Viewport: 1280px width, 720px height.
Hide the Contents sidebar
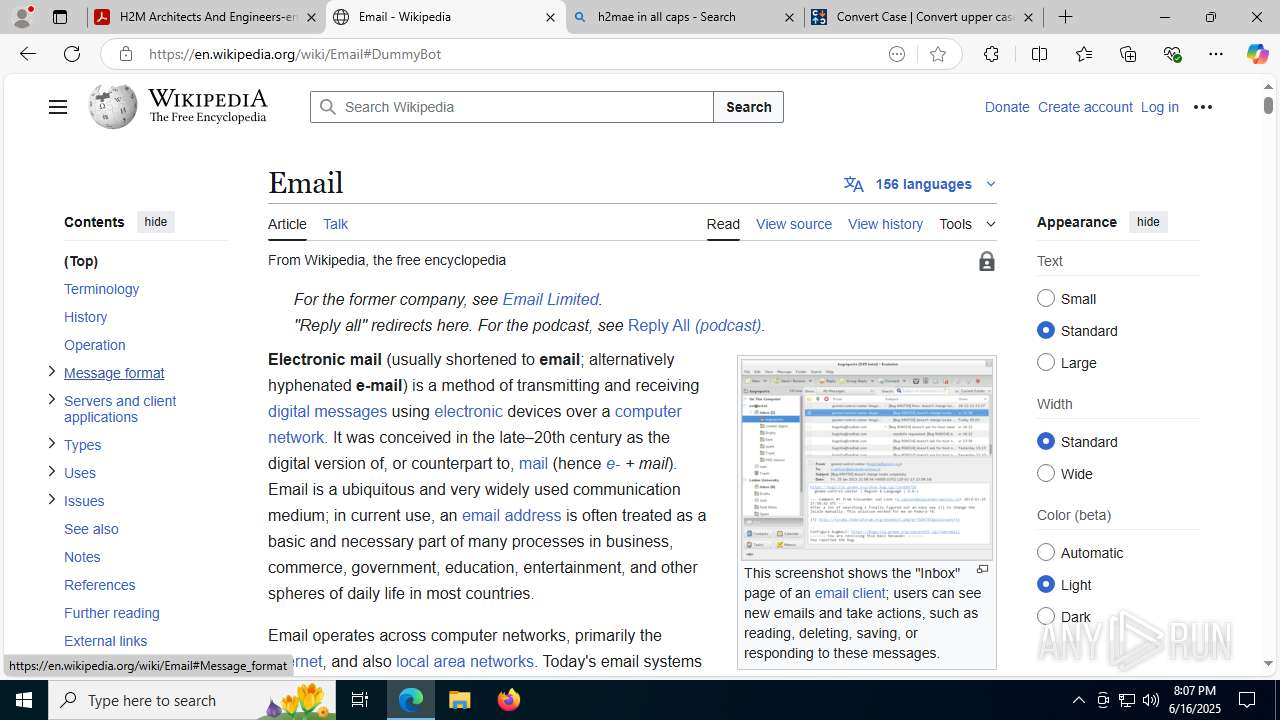pyautogui.click(x=155, y=222)
